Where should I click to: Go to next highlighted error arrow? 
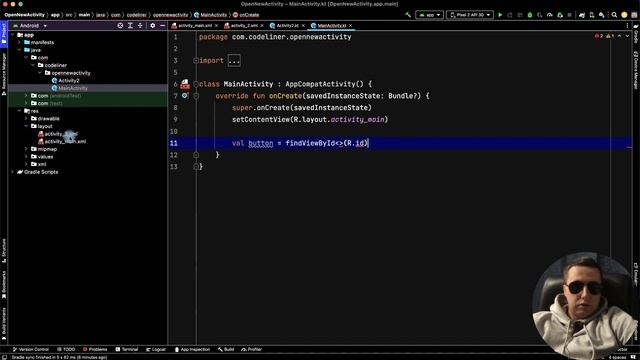coord(627,36)
